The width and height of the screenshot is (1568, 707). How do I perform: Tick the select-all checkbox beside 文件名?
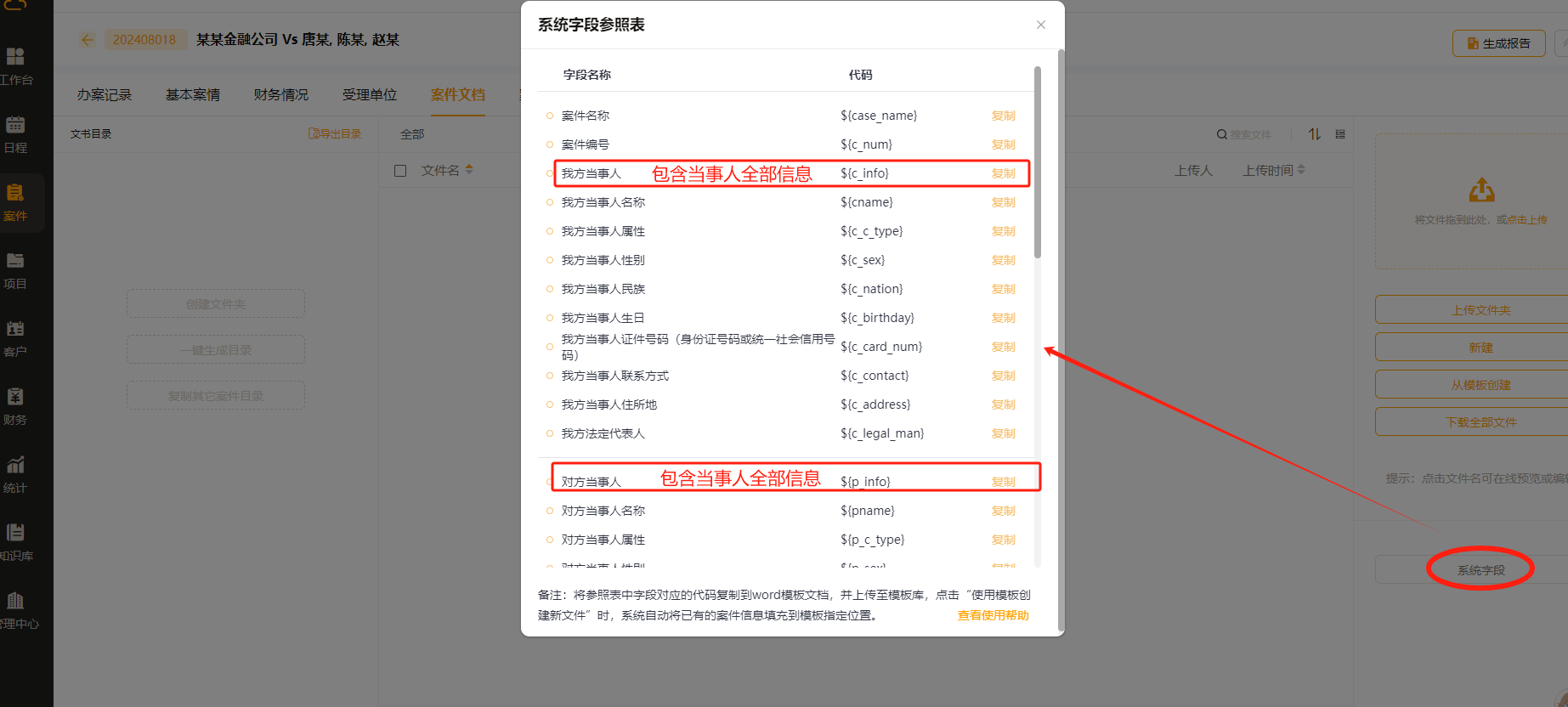click(x=400, y=171)
